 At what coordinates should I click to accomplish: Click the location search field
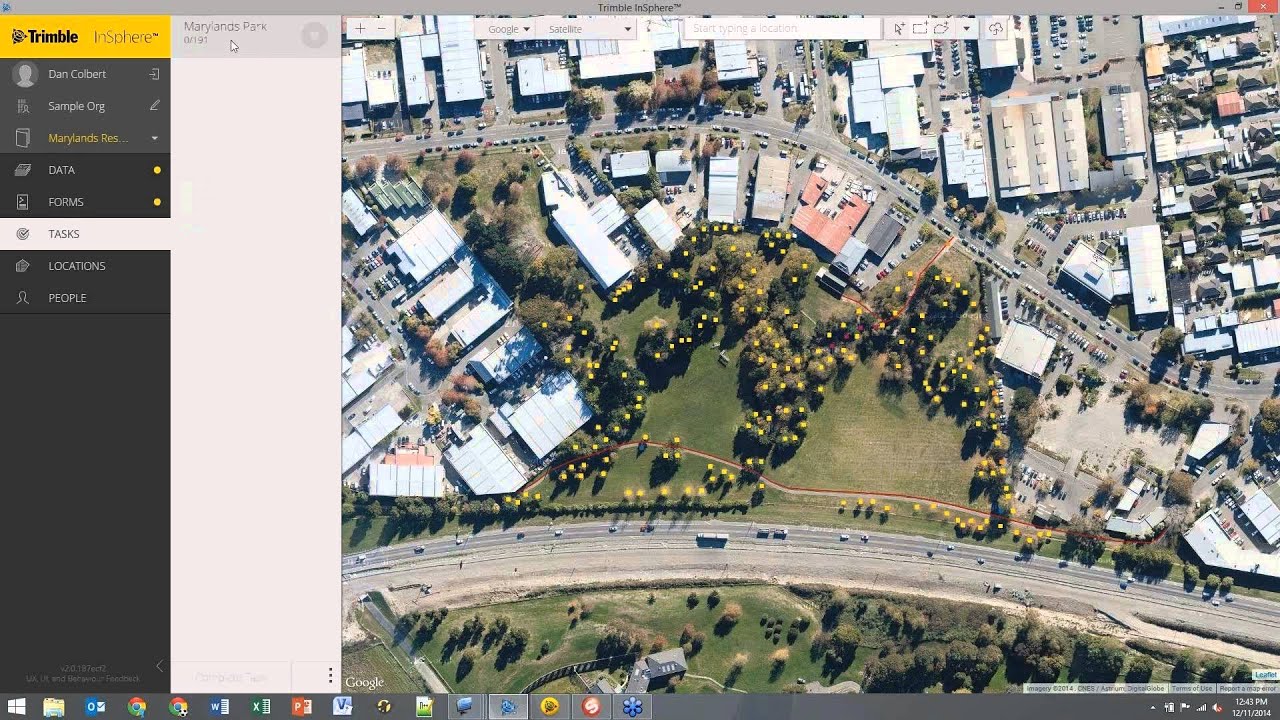[x=784, y=29]
